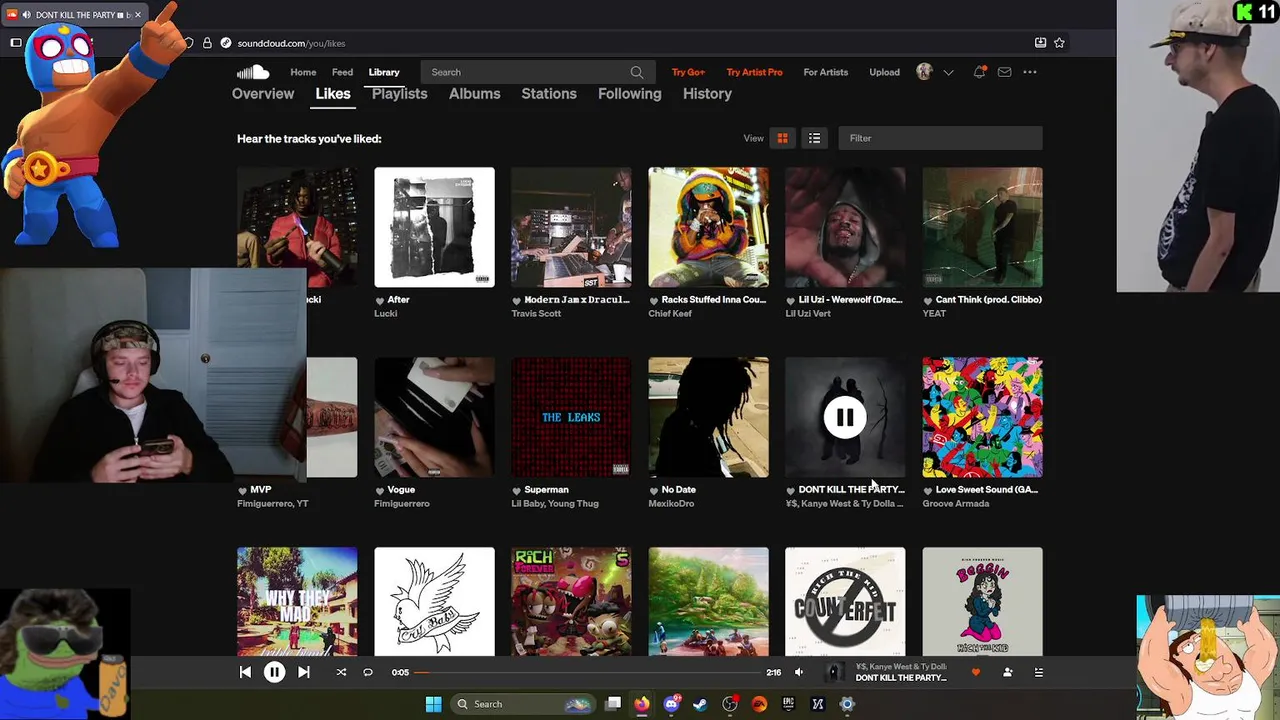Toggle the heart on Vogue track

point(380,490)
